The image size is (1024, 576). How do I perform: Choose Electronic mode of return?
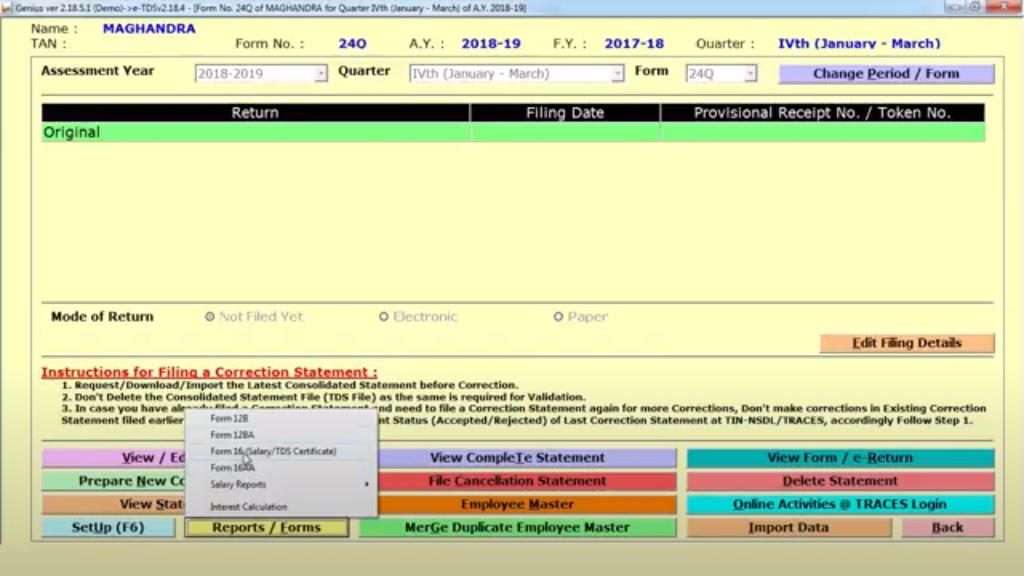click(x=384, y=317)
